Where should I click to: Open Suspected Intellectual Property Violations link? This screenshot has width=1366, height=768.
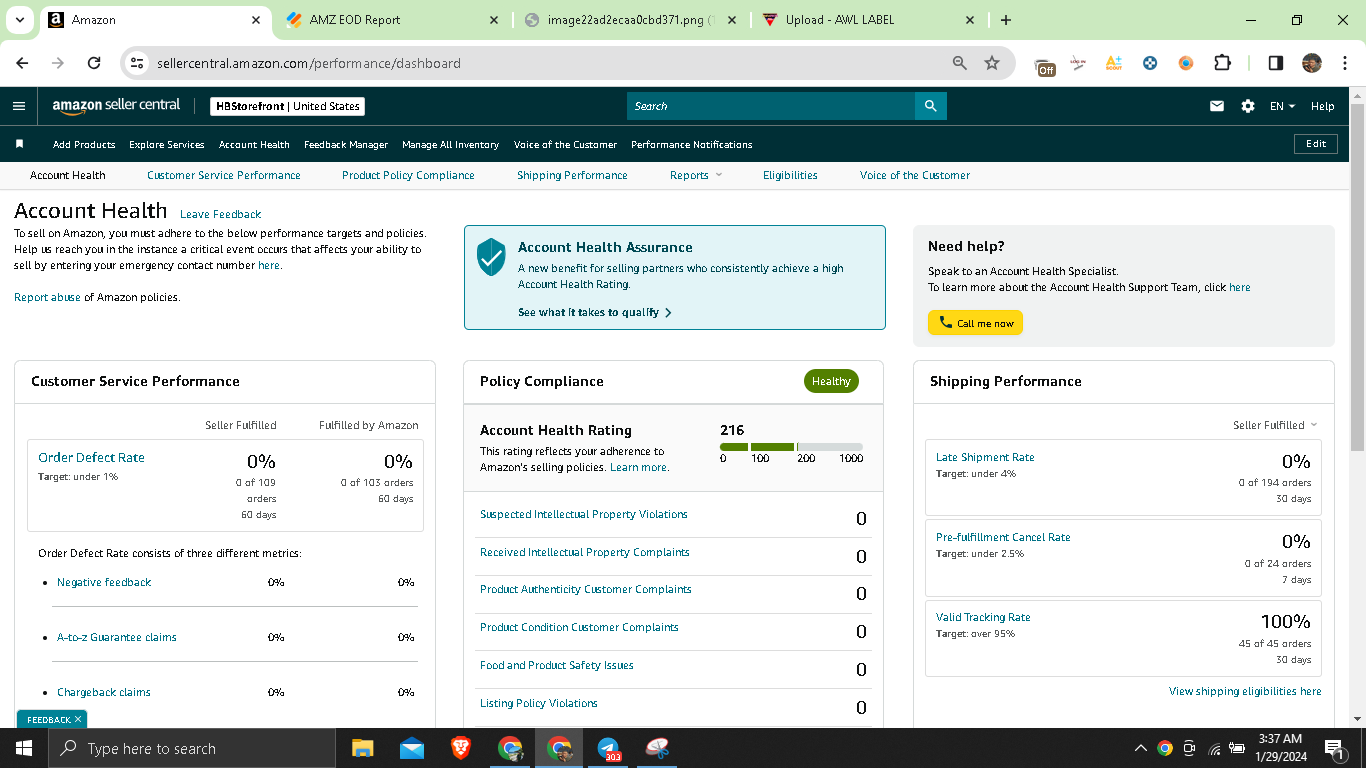click(x=584, y=514)
